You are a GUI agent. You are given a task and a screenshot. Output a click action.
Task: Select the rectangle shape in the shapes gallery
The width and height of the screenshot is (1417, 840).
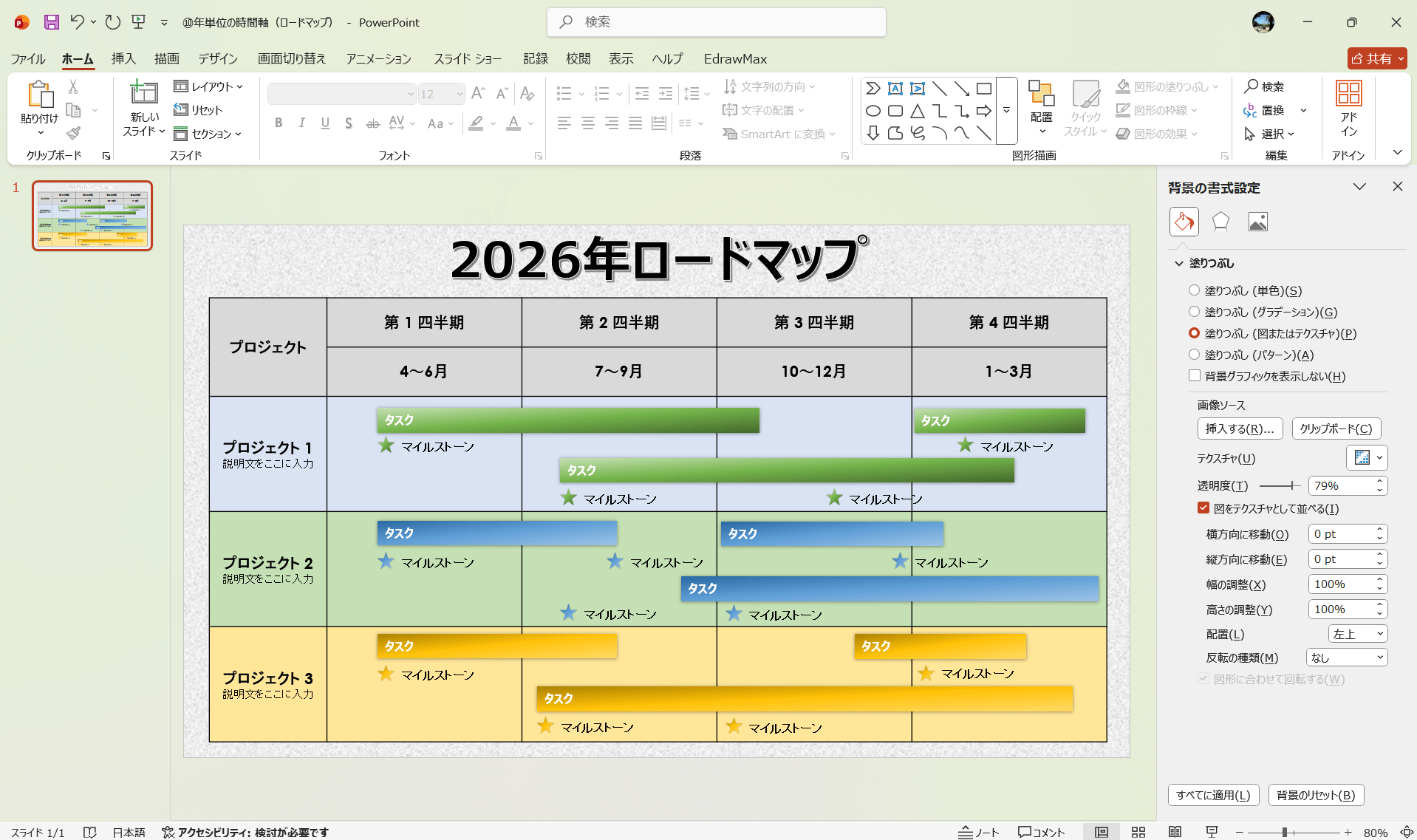984,88
